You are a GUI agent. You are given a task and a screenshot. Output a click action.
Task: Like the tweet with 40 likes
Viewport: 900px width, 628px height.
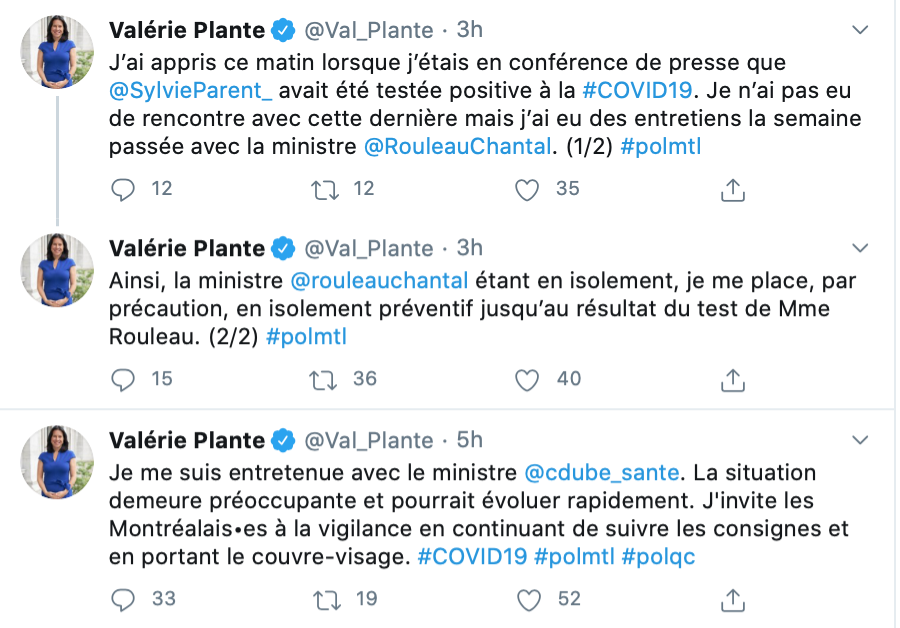pyautogui.click(x=527, y=379)
